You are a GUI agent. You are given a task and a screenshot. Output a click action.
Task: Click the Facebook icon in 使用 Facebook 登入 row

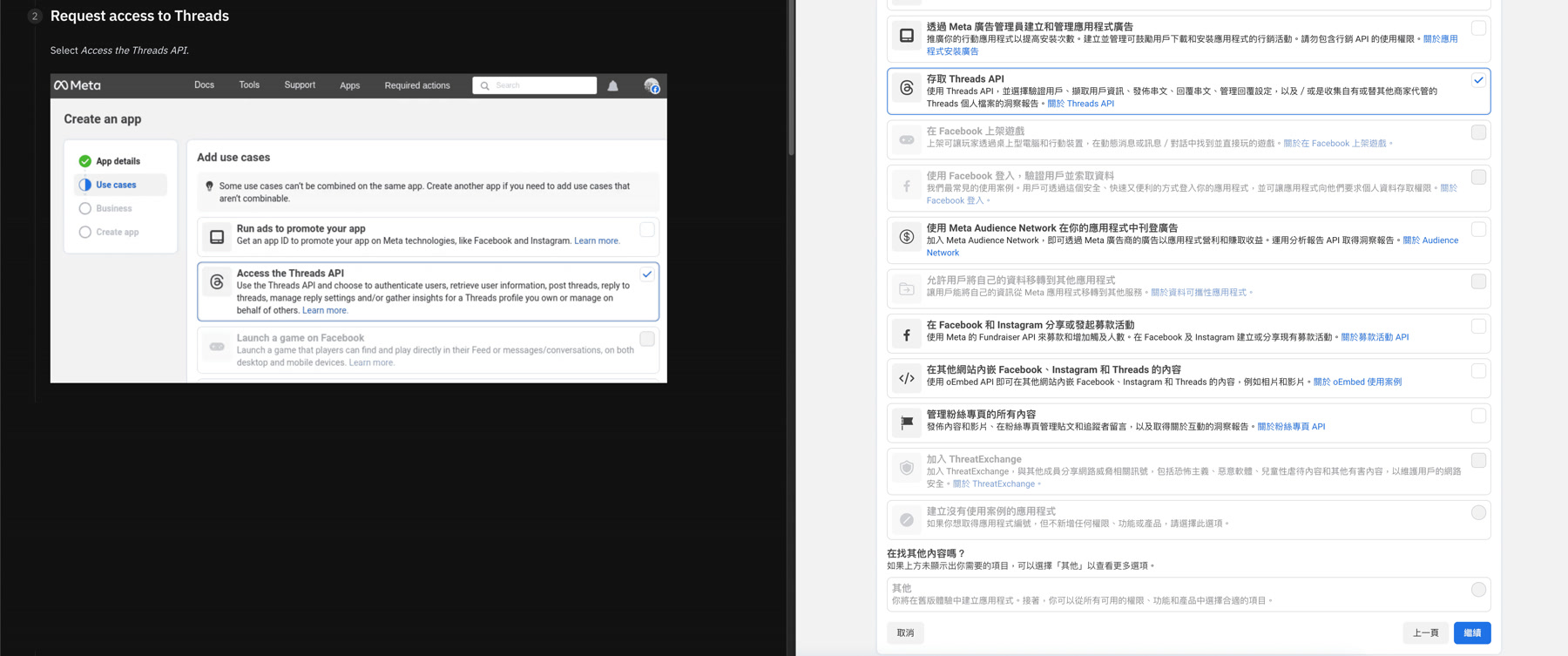pos(907,186)
